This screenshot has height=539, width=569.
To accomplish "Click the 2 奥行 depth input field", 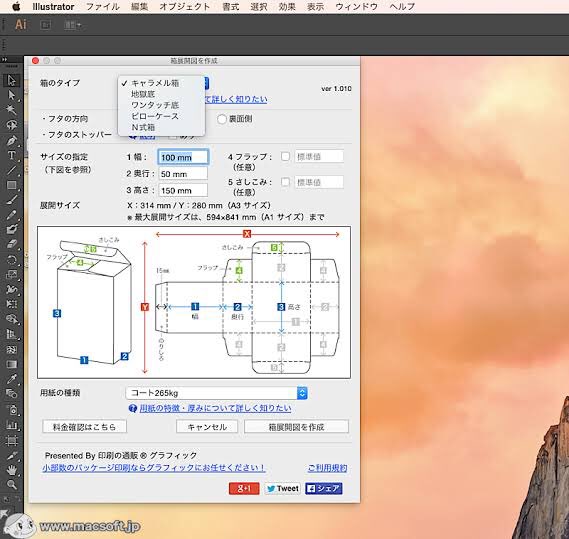I will click(183, 174).
